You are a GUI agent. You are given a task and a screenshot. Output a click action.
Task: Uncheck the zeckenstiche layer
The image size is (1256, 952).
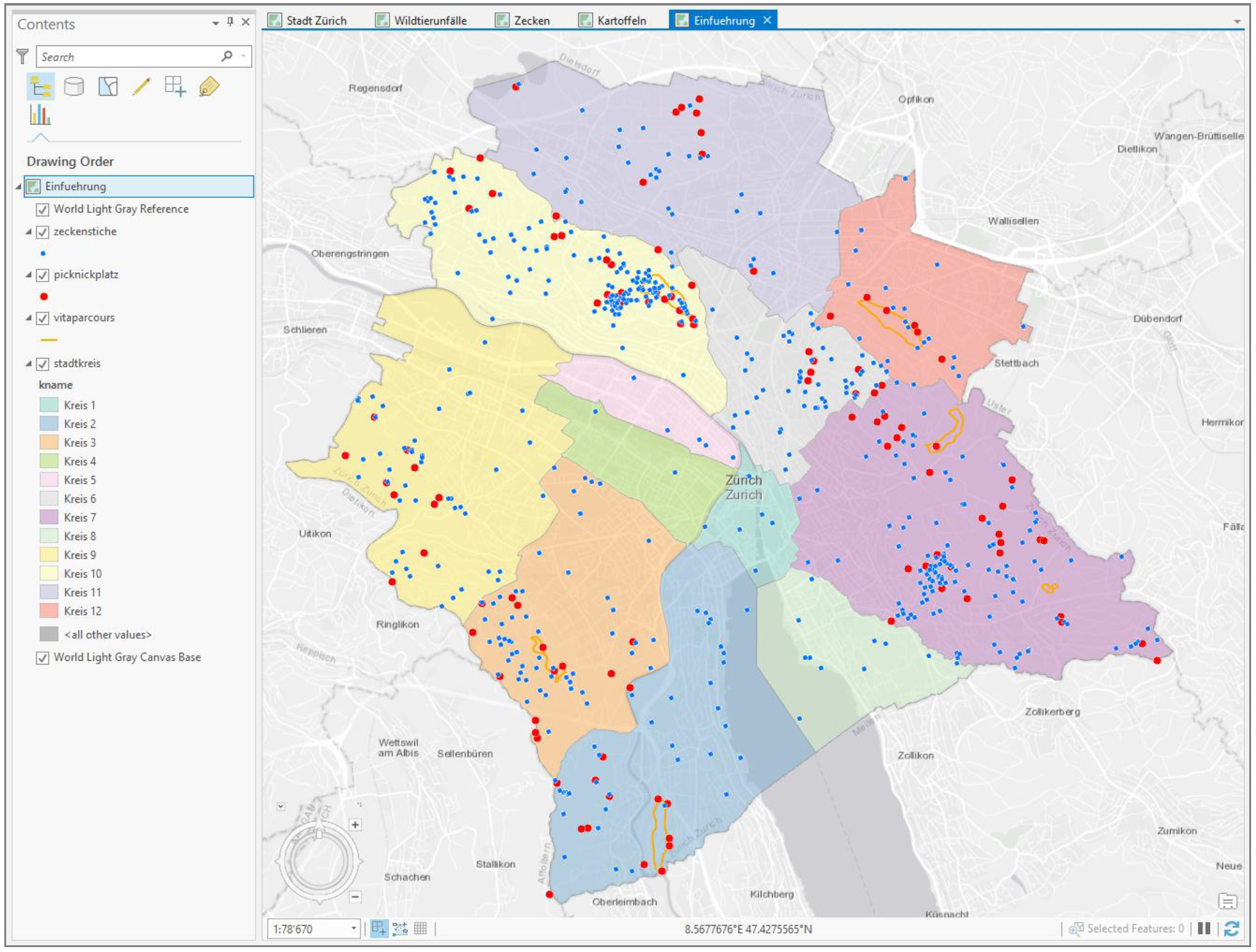click(x=43, y=232)
